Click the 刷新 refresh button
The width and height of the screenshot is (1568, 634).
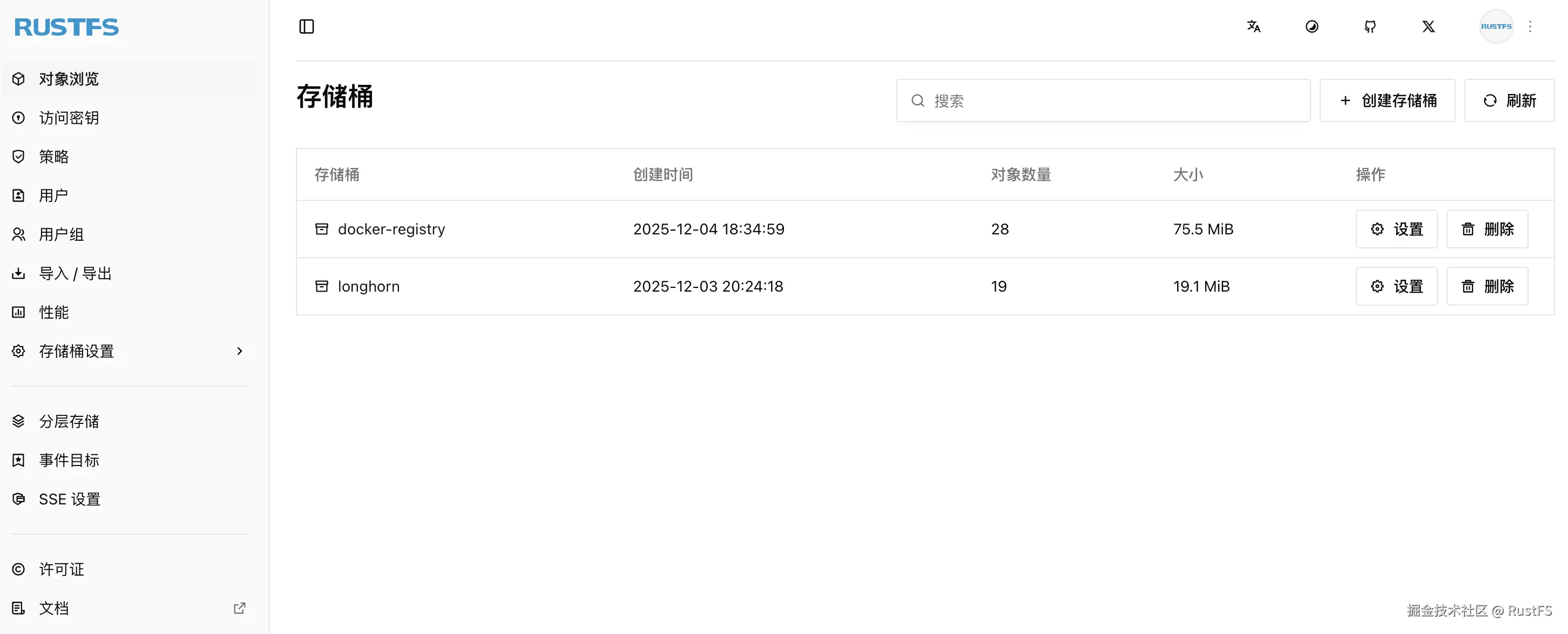pos(1509,100)
